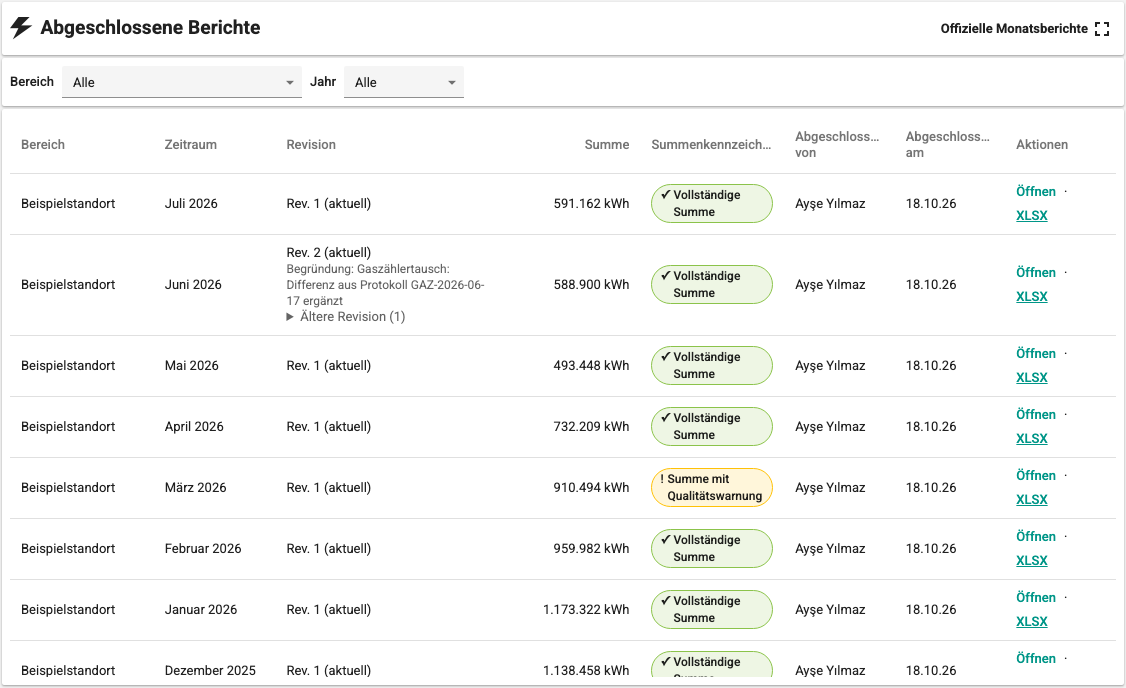Click the Summenkennzeichen column header
This screenshot has width=1126, height=688.
[711, 145]
